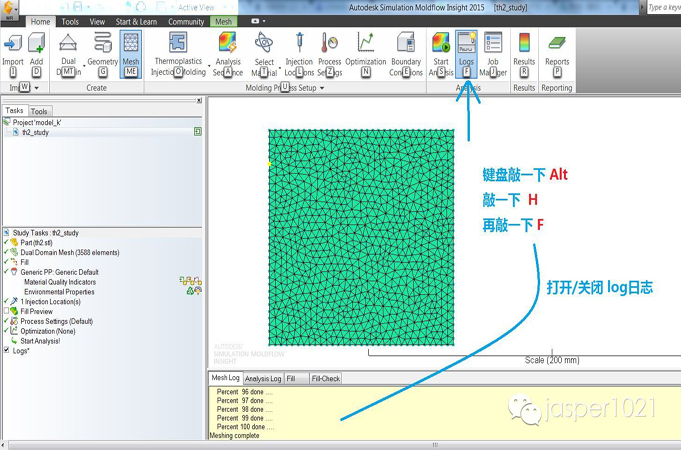Click the Add study icon

(36, 44)
